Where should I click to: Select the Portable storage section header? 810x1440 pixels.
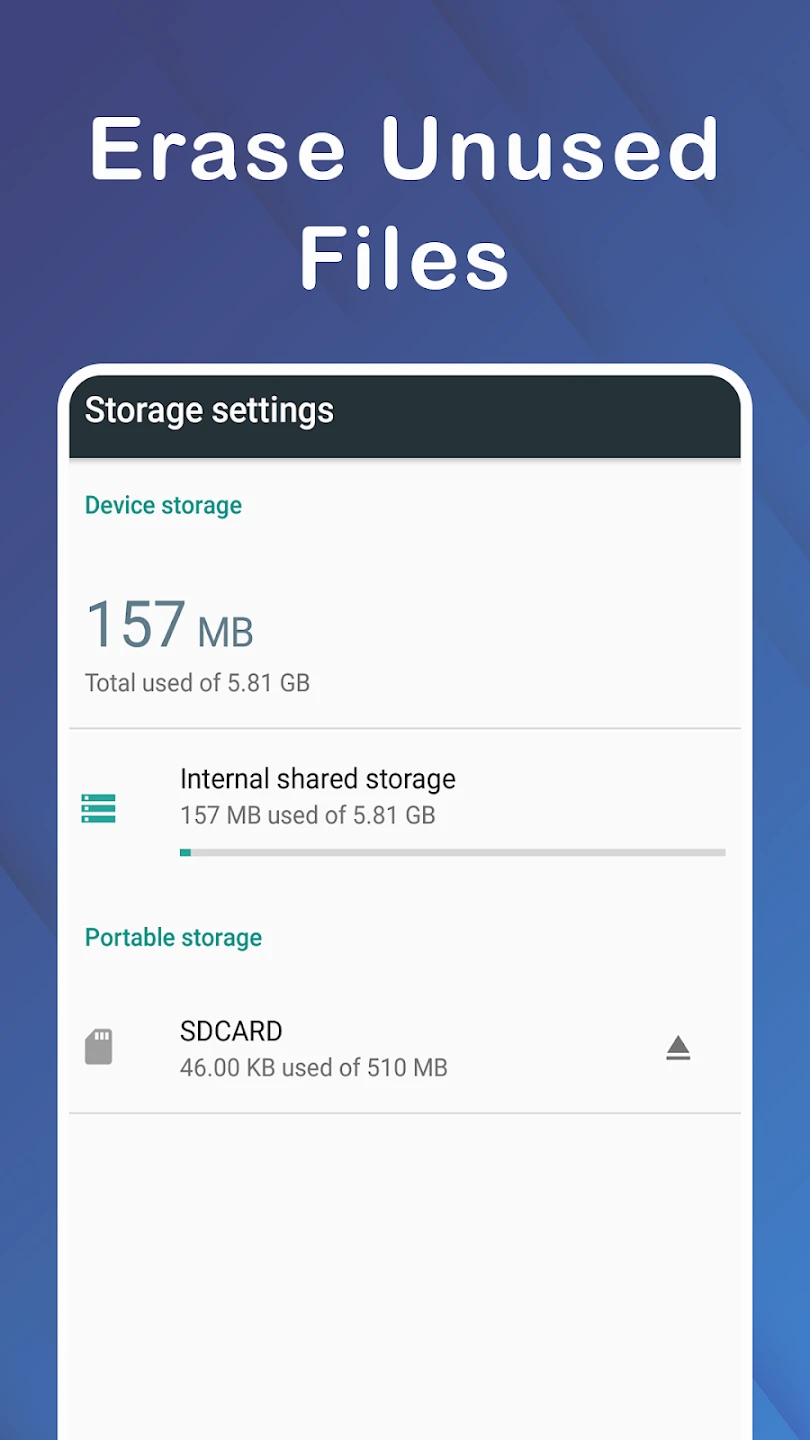tap(173, 937)
